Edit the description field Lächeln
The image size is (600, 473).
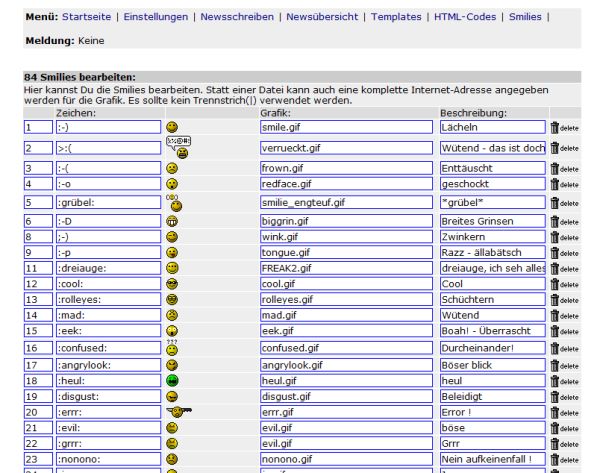coord(493,127)
